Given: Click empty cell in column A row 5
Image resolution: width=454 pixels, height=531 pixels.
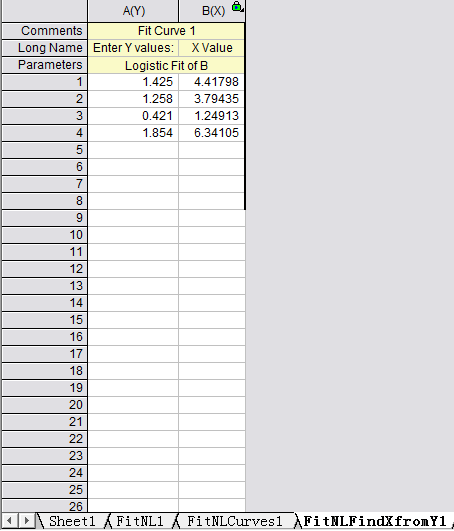Looking at the screenshot, I should coord(133,150).
